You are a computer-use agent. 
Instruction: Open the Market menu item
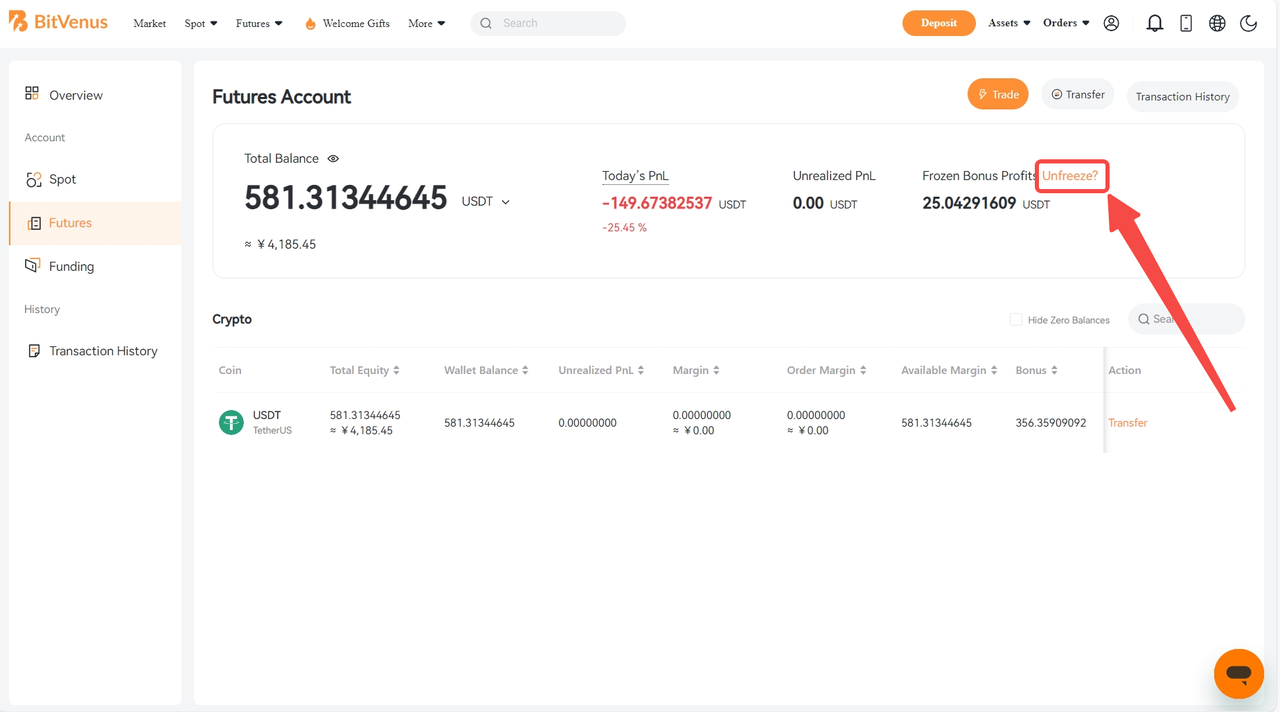[150, 23]
